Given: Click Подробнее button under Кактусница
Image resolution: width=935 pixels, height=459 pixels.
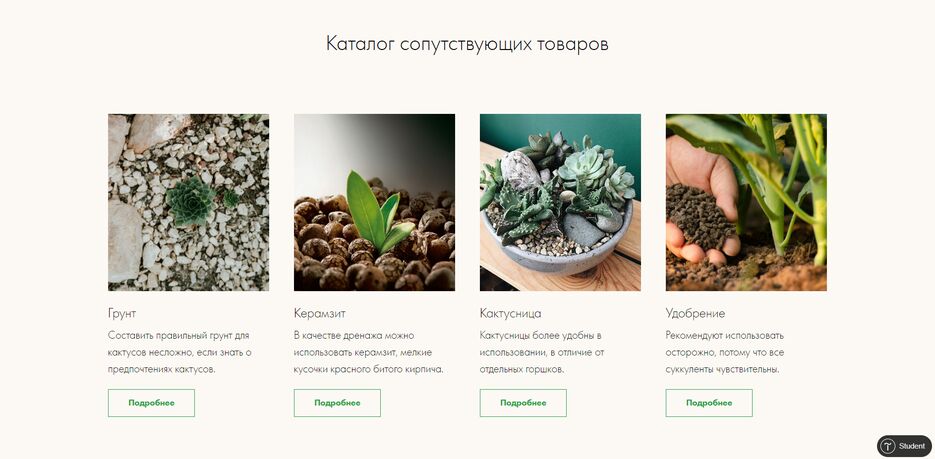Looking at the screenshot, I should coord(523,403).
